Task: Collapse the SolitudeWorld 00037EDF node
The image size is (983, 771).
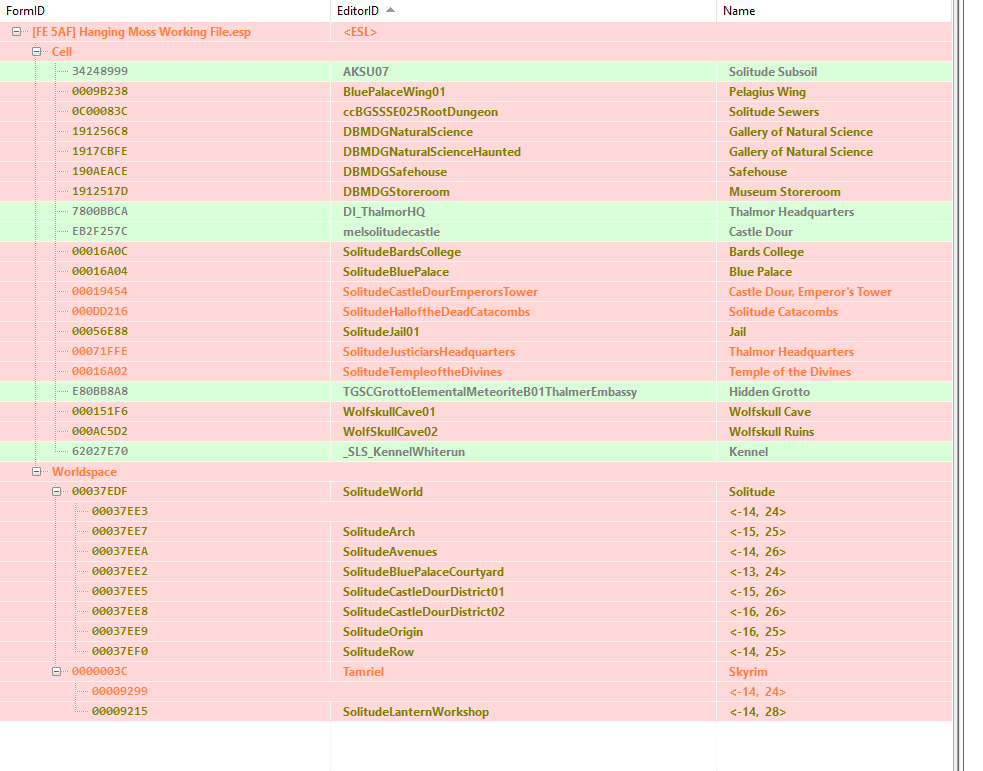Action: [x=57, y=491]
